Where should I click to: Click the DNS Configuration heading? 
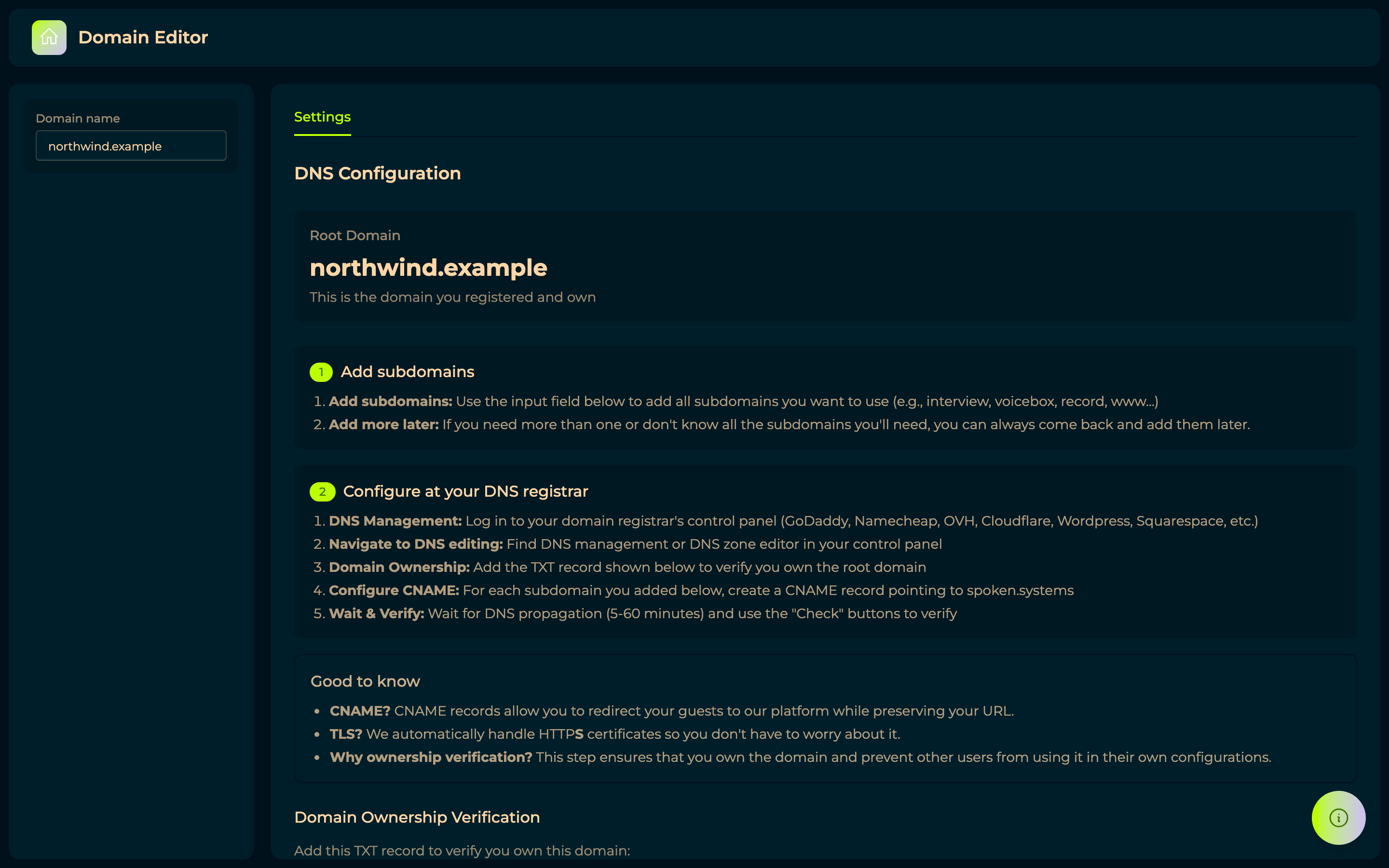[x=377, y=174]
